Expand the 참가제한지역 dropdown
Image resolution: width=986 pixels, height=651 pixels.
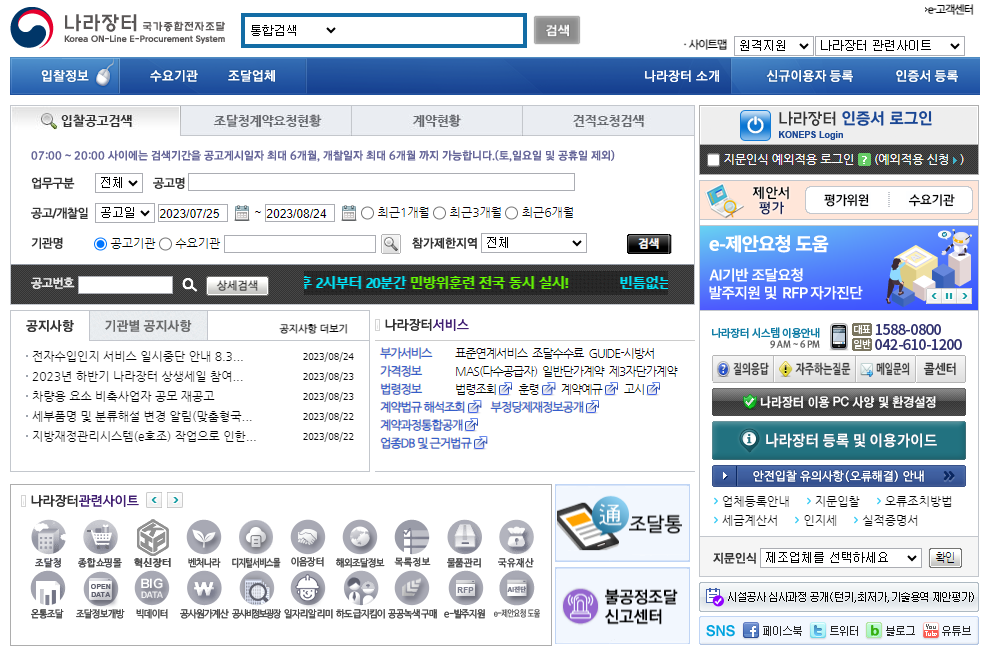pos(534,243)
